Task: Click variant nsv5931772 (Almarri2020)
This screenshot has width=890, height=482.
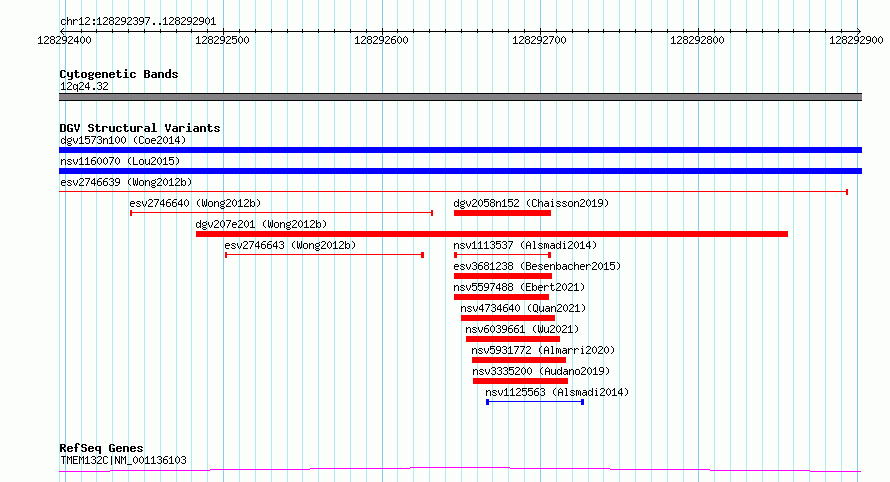Action: click(543, 350)
